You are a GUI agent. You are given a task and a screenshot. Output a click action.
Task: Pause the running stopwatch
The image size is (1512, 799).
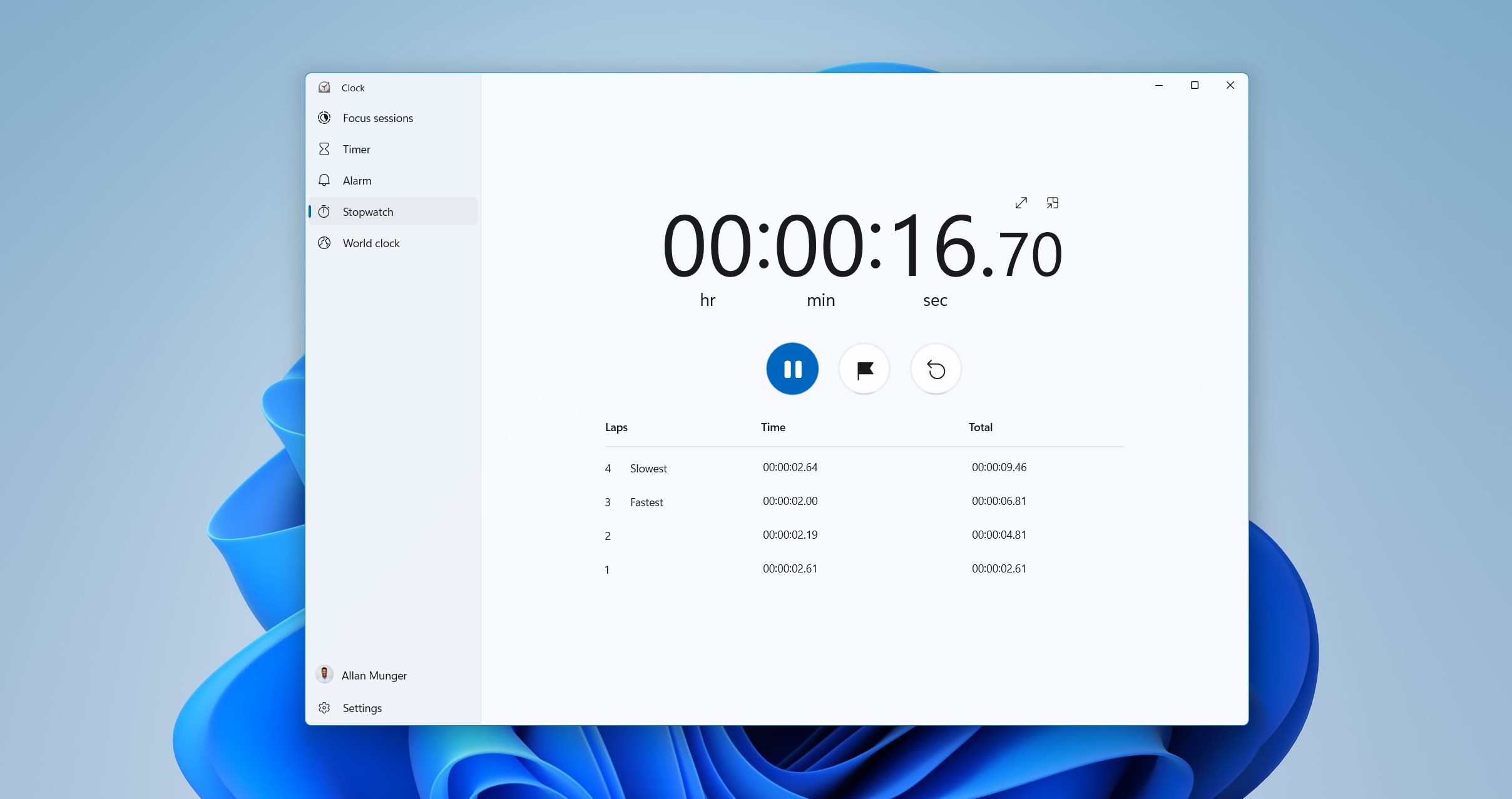coord(792,369)
